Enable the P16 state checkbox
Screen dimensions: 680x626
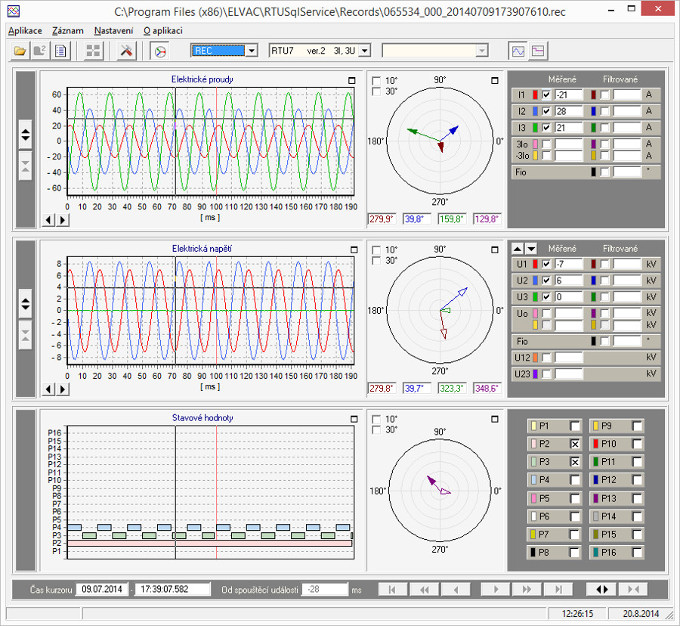point(637,552)
